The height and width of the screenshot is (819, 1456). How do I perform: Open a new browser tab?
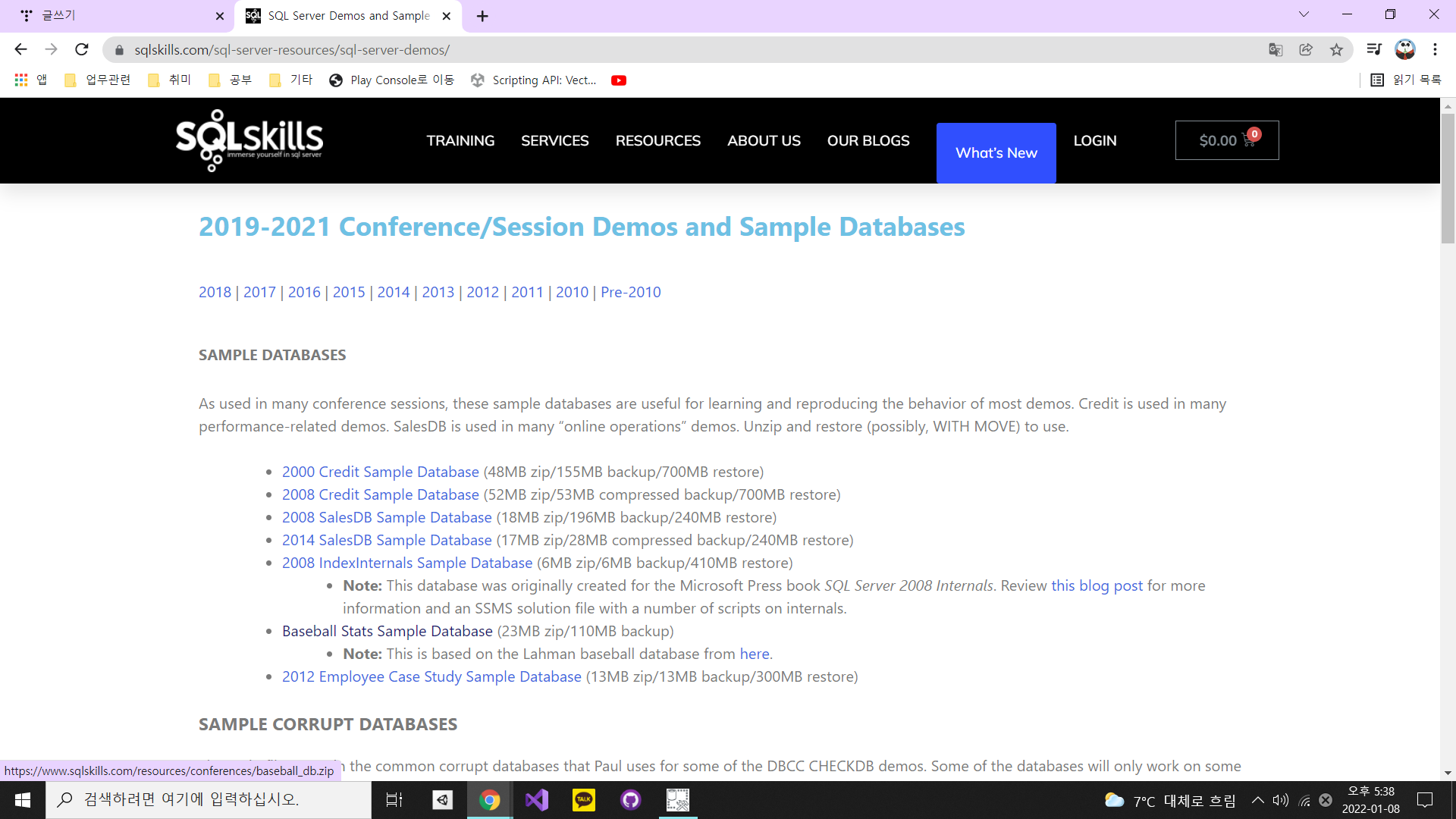(482, 16)
